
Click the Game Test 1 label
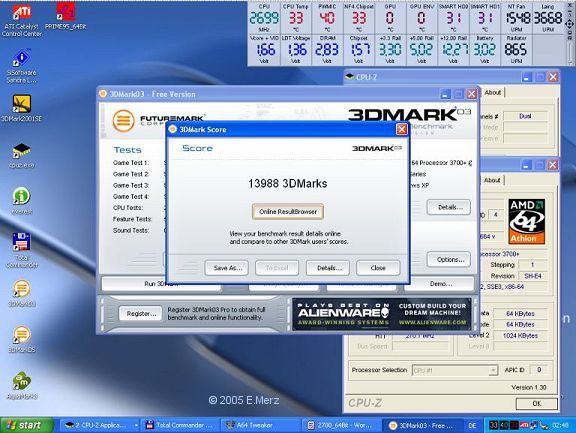131,162
